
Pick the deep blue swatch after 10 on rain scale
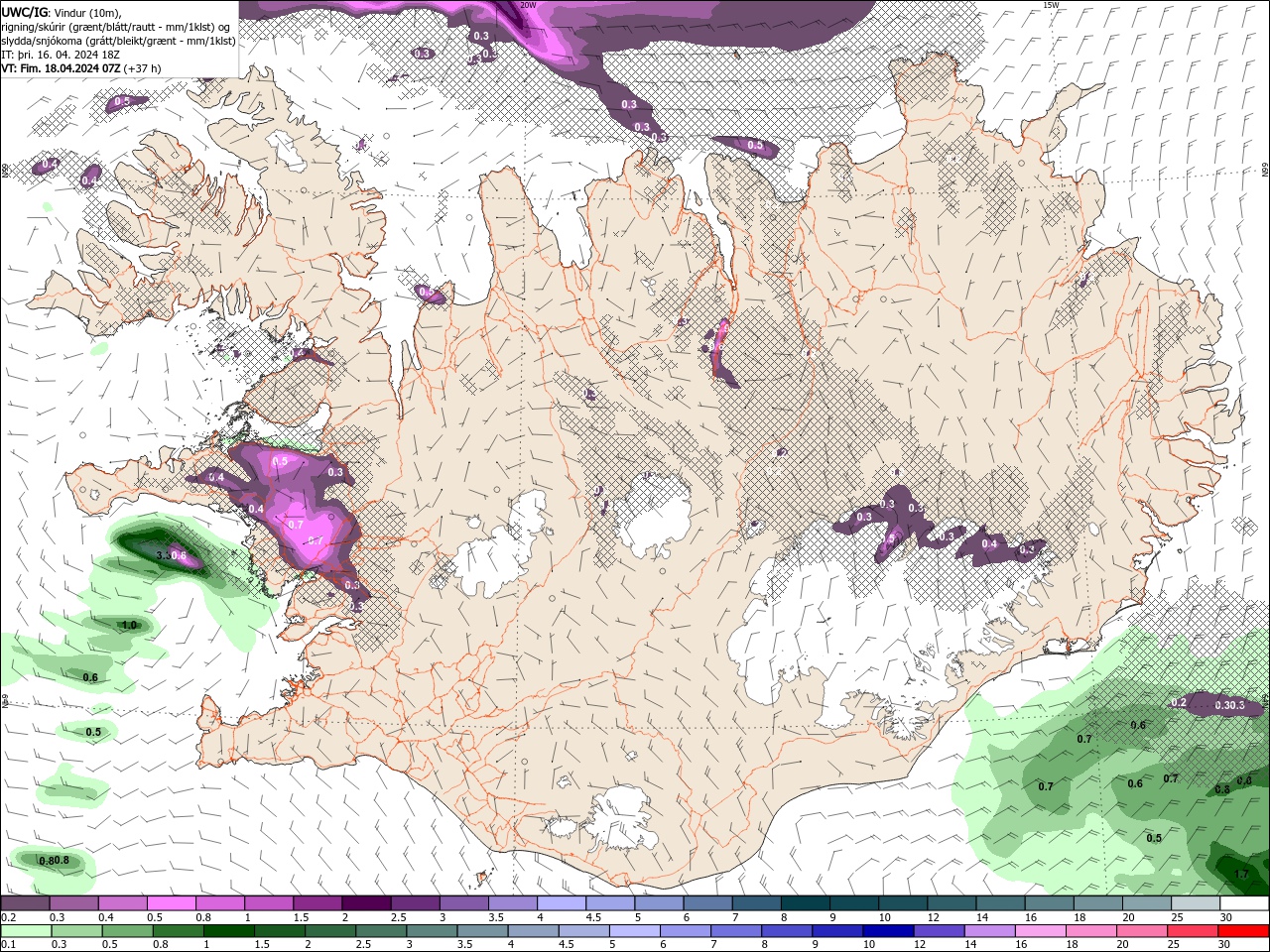[887, 931]
